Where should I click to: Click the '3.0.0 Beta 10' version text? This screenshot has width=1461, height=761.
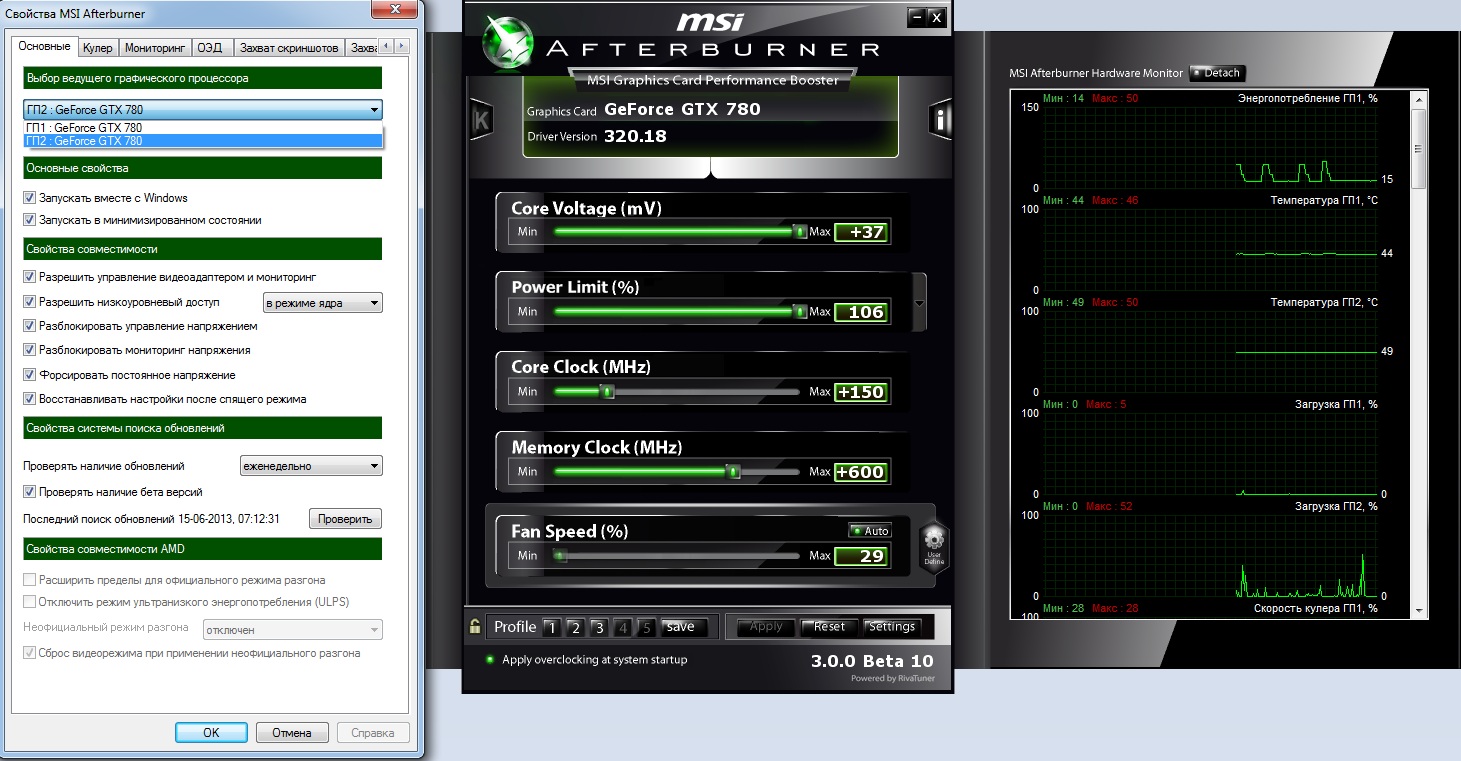[x=872, y=661]
